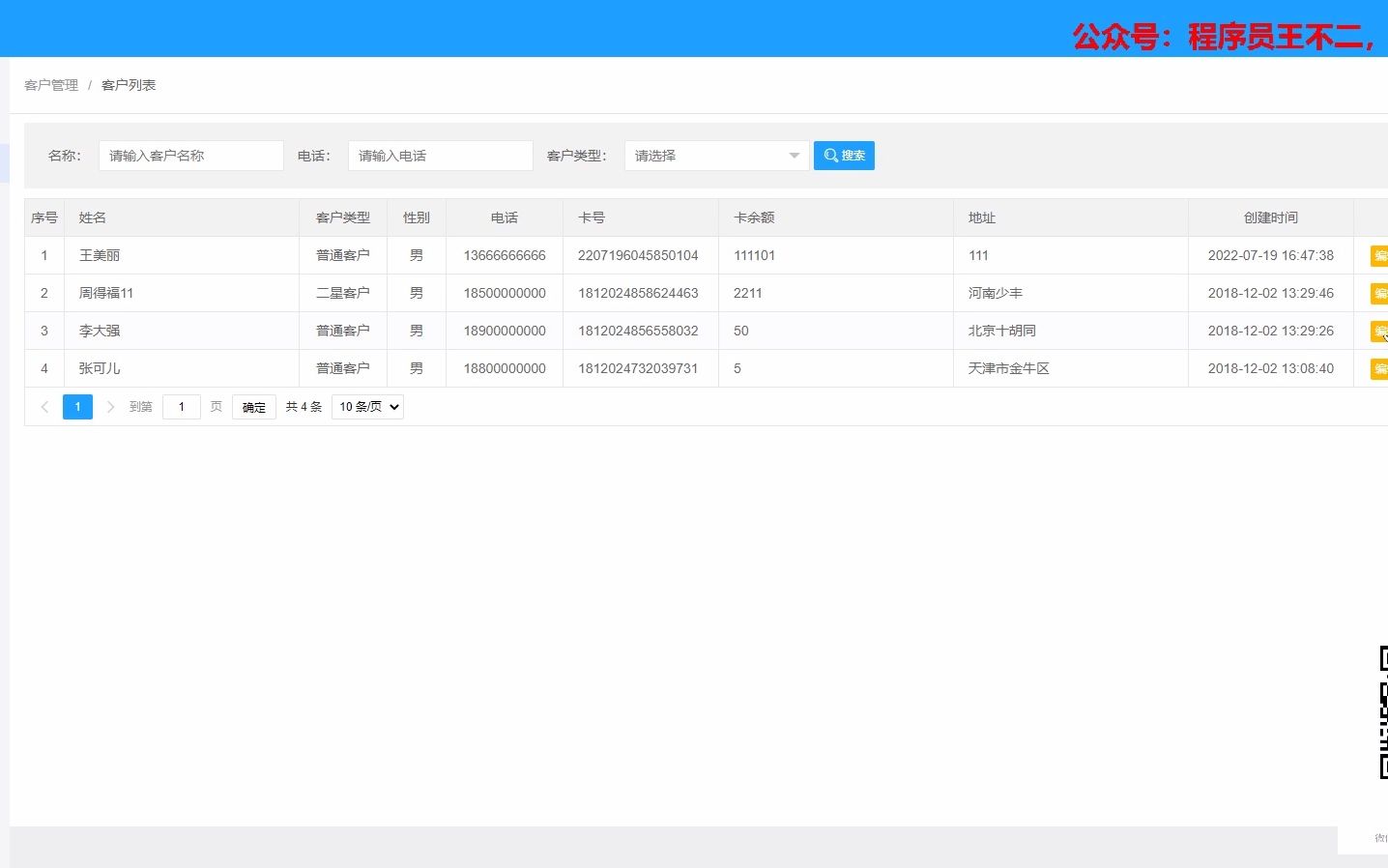The height and width of the screenshot is (868, 1388).
Task: Click the 共 4 条 total count text
Action: pyautogui.click(x=304, y=407)
